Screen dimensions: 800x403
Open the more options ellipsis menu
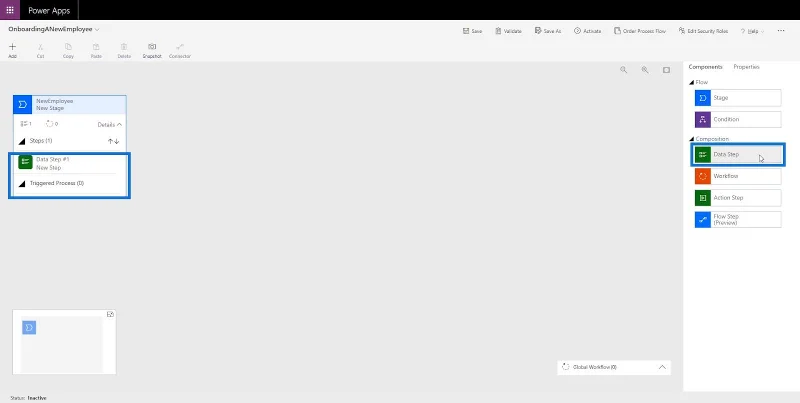click(x=781, y=31)
